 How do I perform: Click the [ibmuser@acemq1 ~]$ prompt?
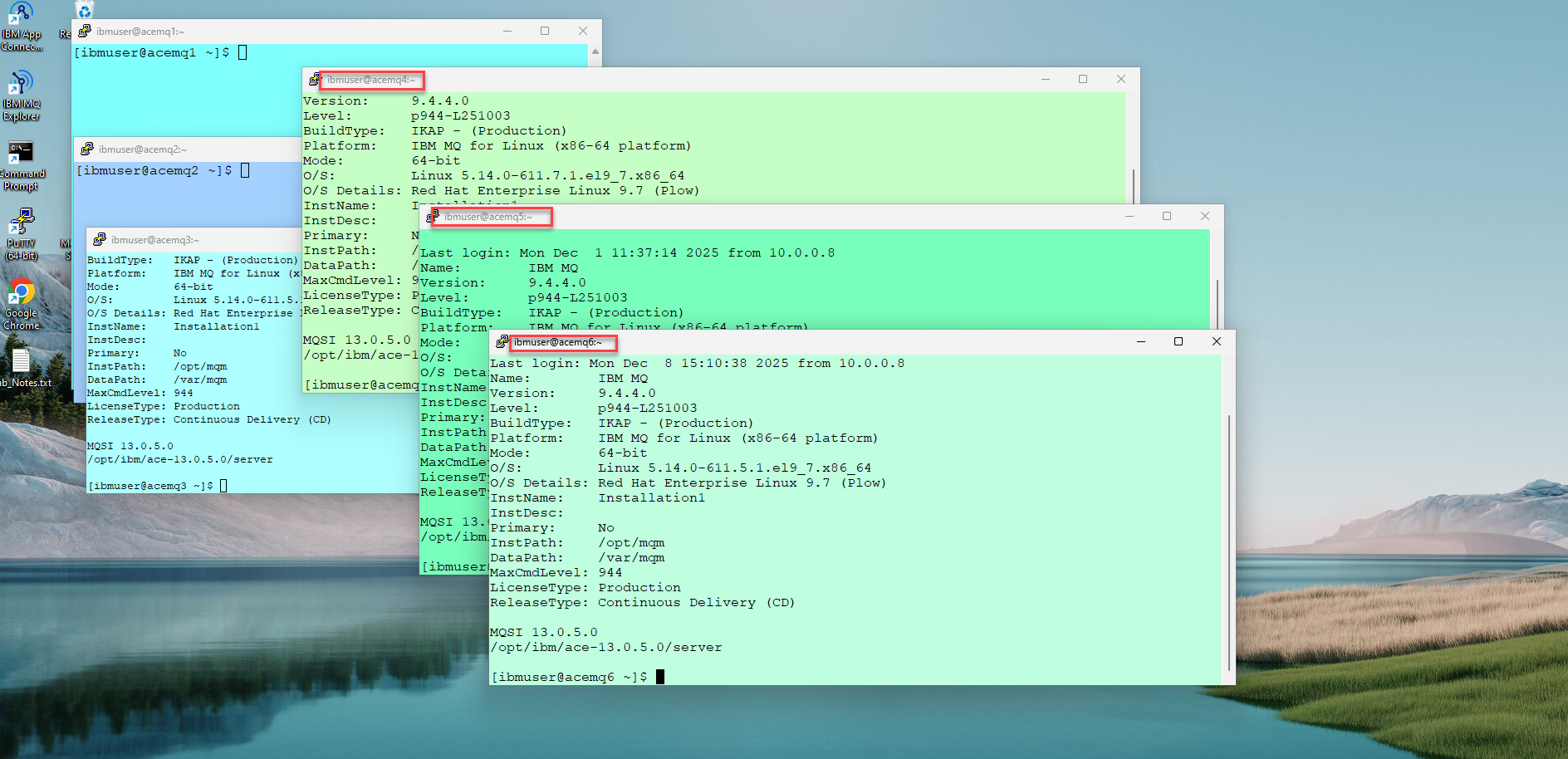tap(151, 52)
